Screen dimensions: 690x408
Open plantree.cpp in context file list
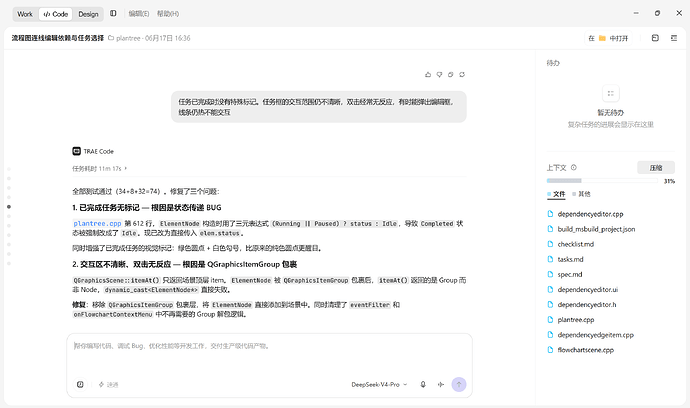(576, 320)
